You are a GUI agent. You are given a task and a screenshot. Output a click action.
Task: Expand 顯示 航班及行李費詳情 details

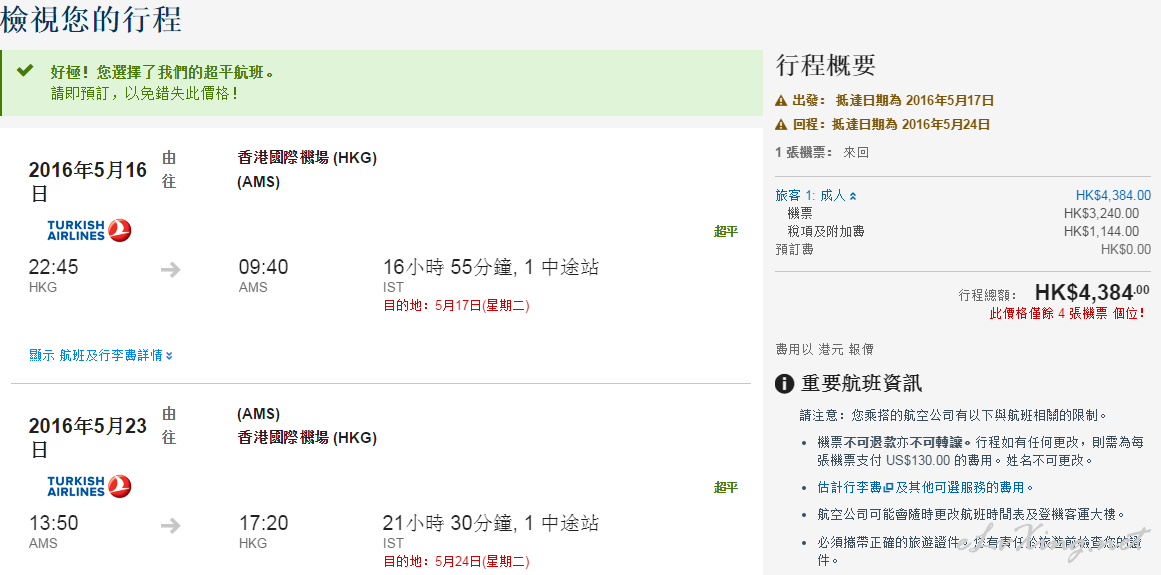coord(101,355)
